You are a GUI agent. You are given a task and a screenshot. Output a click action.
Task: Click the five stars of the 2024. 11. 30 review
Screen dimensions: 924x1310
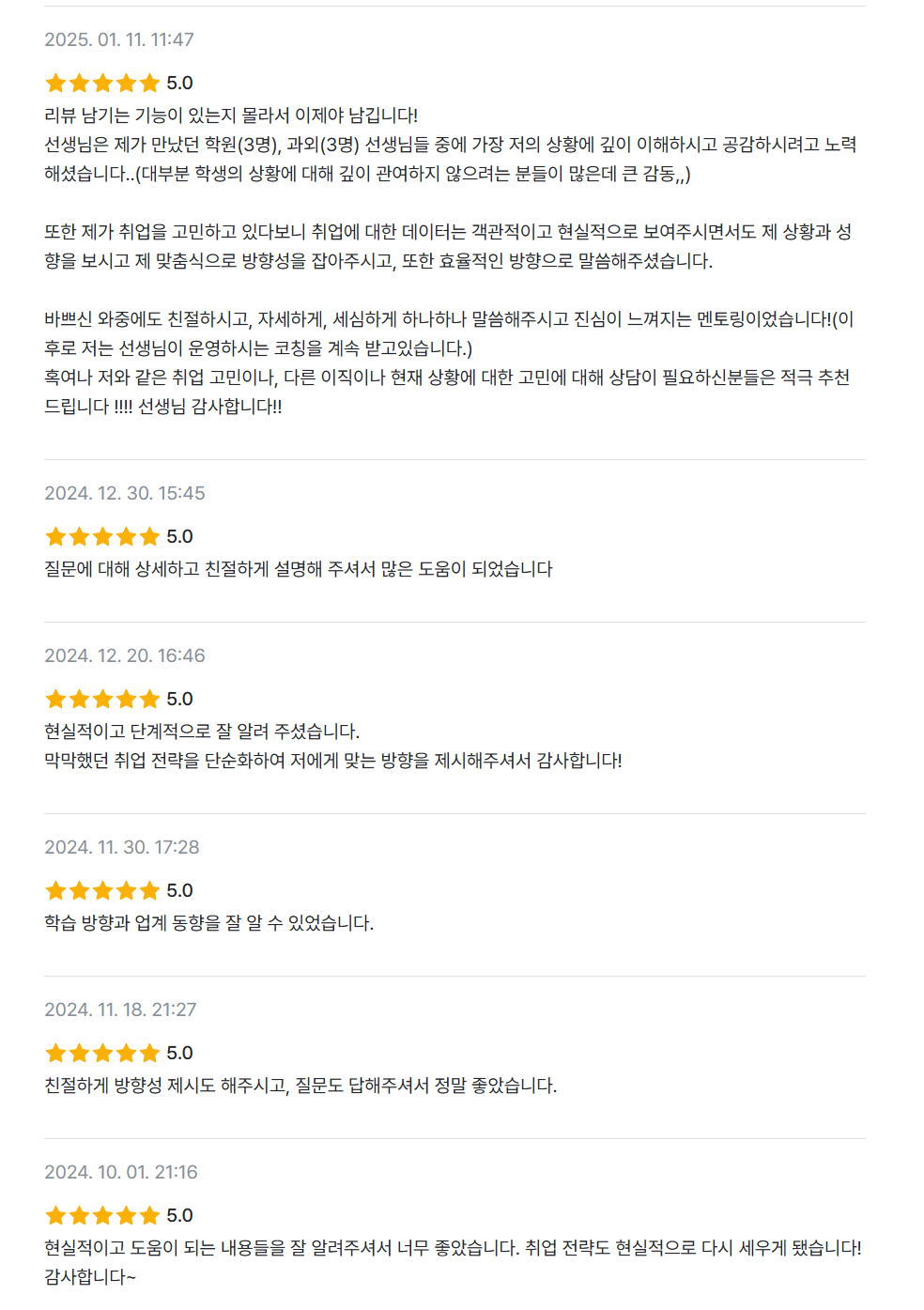coord(102,890)
